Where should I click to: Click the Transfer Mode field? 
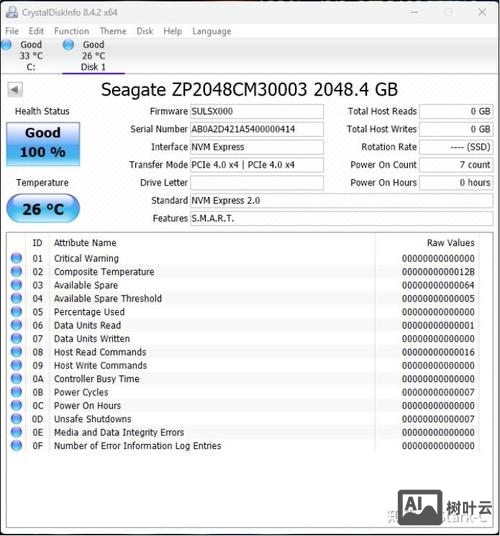click(x=257, y=165)
